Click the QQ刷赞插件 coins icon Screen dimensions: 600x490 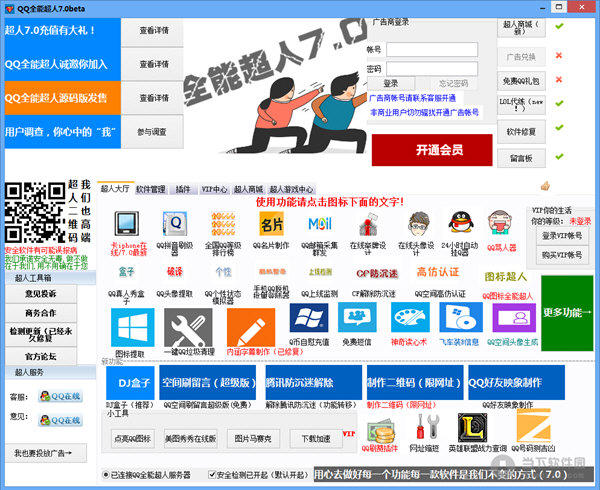(x=380, y=431)
